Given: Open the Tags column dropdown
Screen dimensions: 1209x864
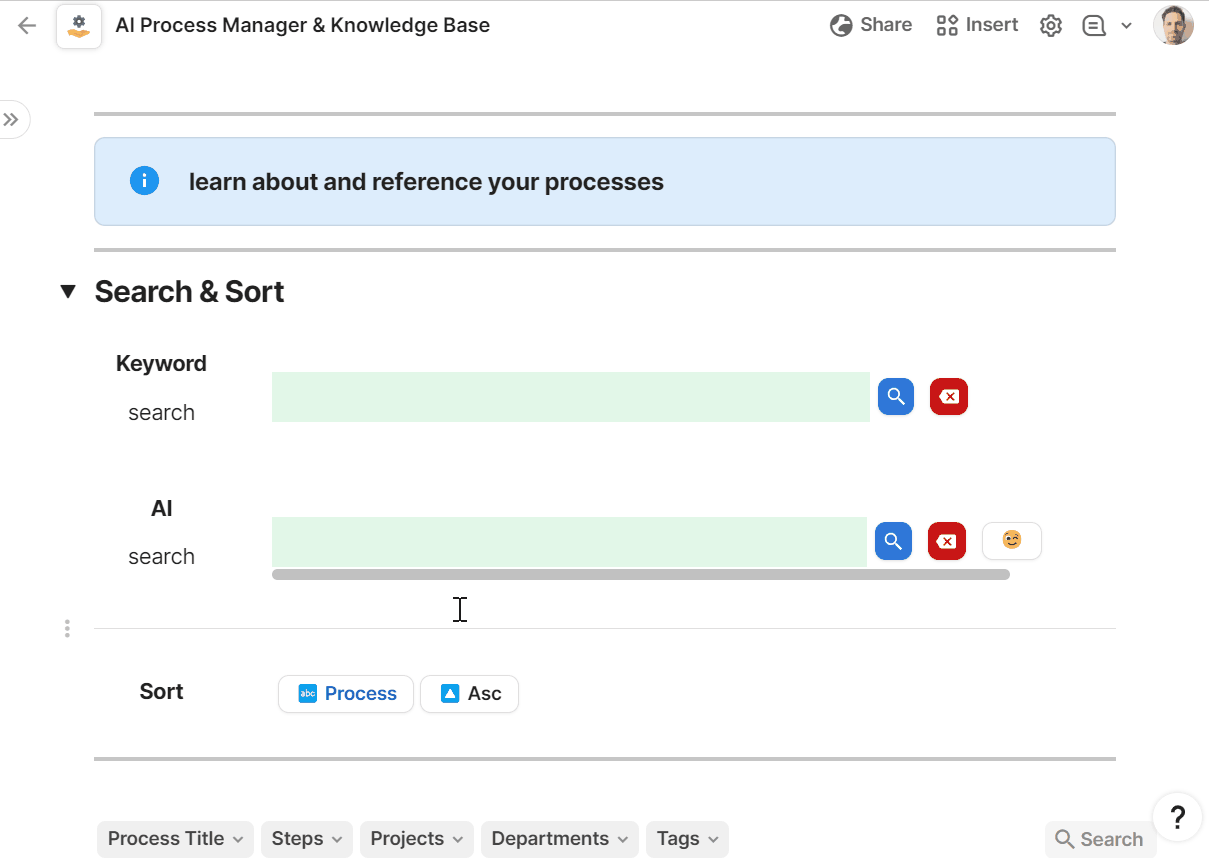Looking at the screenshot, I should 687,839.
